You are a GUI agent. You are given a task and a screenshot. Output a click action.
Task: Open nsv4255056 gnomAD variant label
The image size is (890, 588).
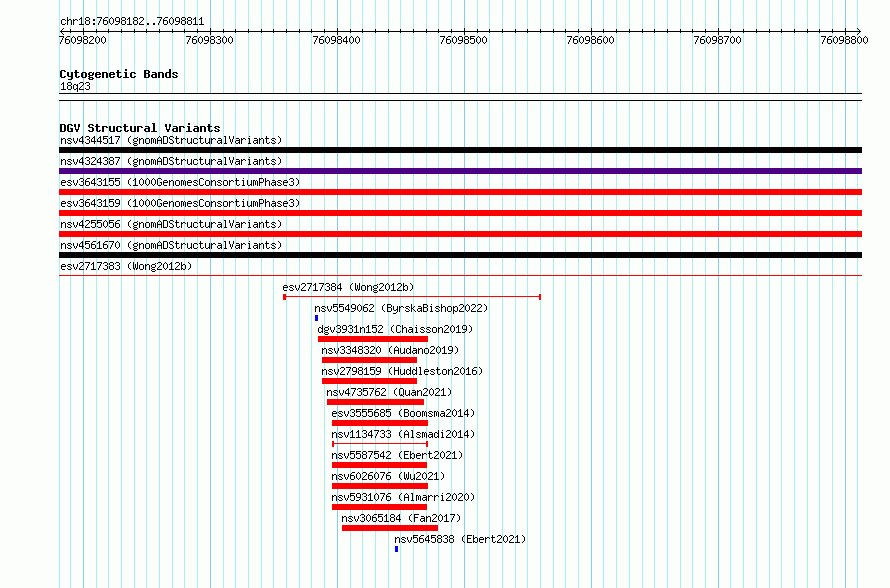pos(171,224)
